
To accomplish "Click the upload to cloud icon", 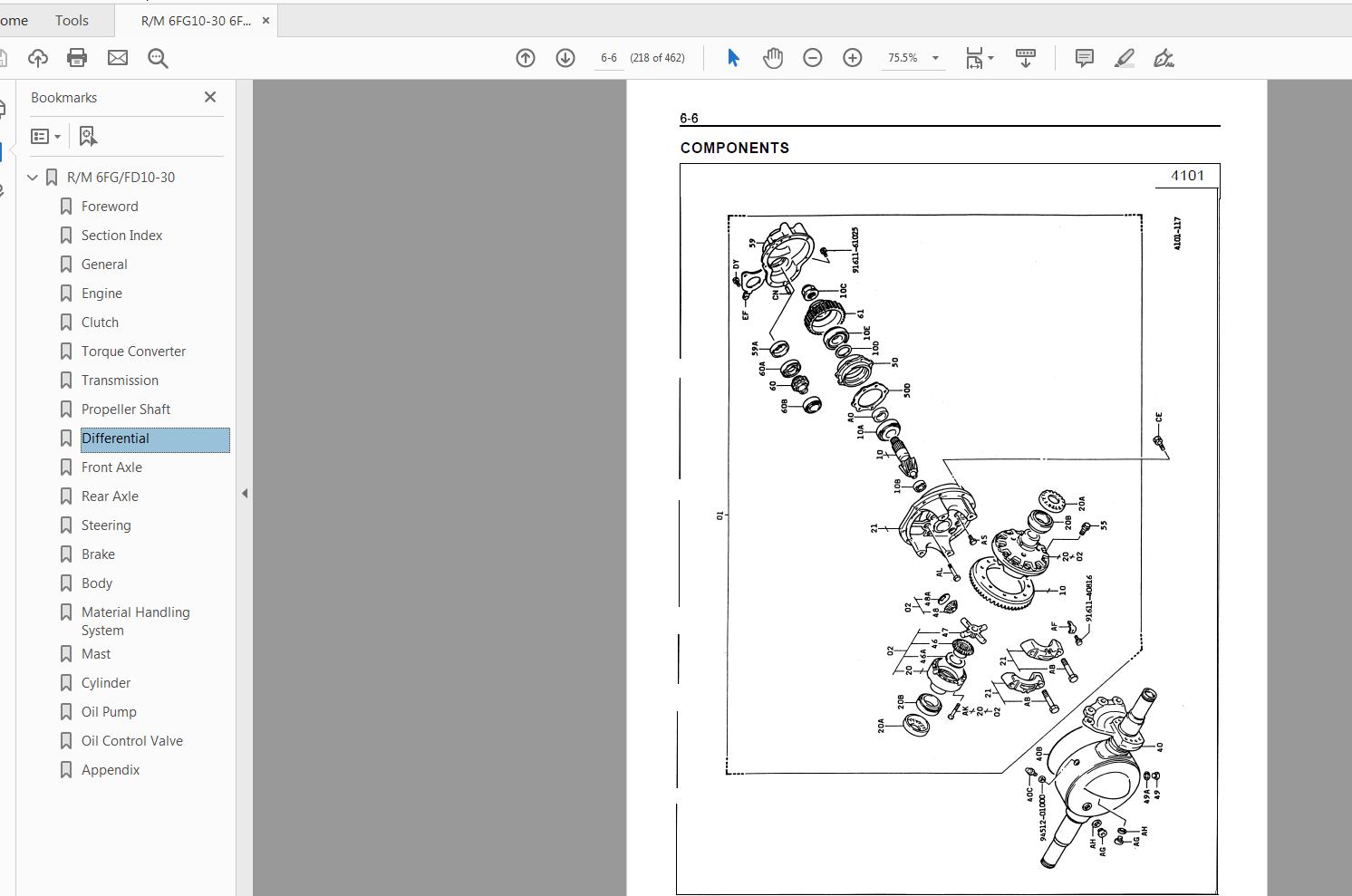I will pyautogui.click(x=38, y=58).
